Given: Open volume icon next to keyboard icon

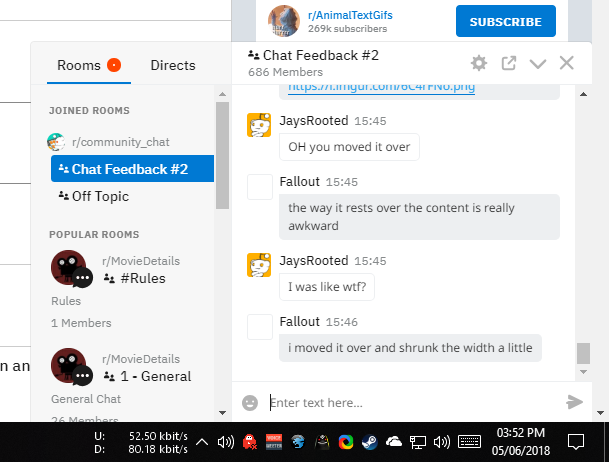Looking at the screenshot, I should tap(442, 442).
